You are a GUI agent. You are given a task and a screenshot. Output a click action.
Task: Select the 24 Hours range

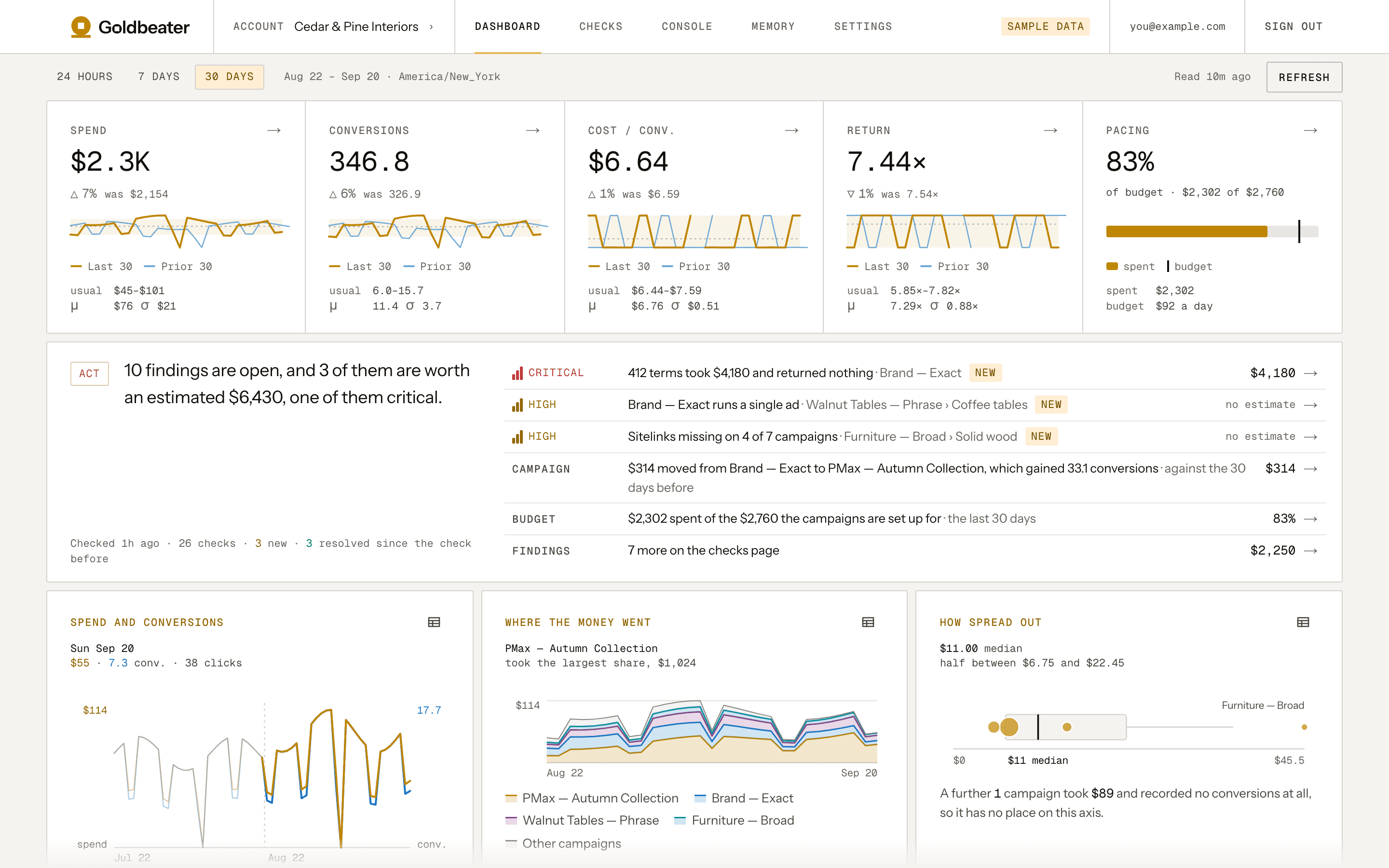pos(85,77)
